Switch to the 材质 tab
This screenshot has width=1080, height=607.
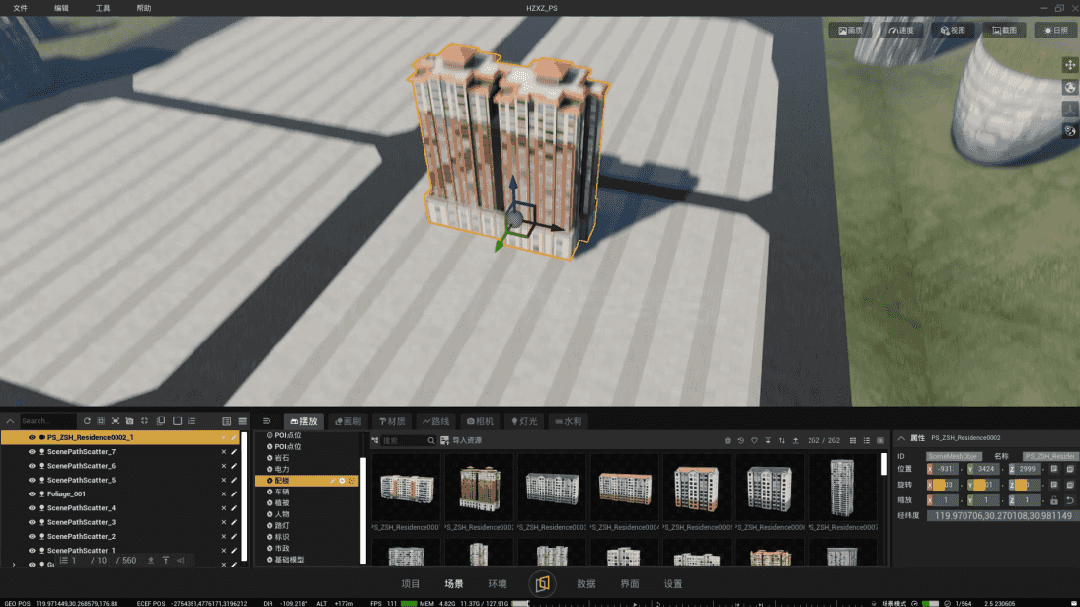pyautogui.click(x=392, y=421)
